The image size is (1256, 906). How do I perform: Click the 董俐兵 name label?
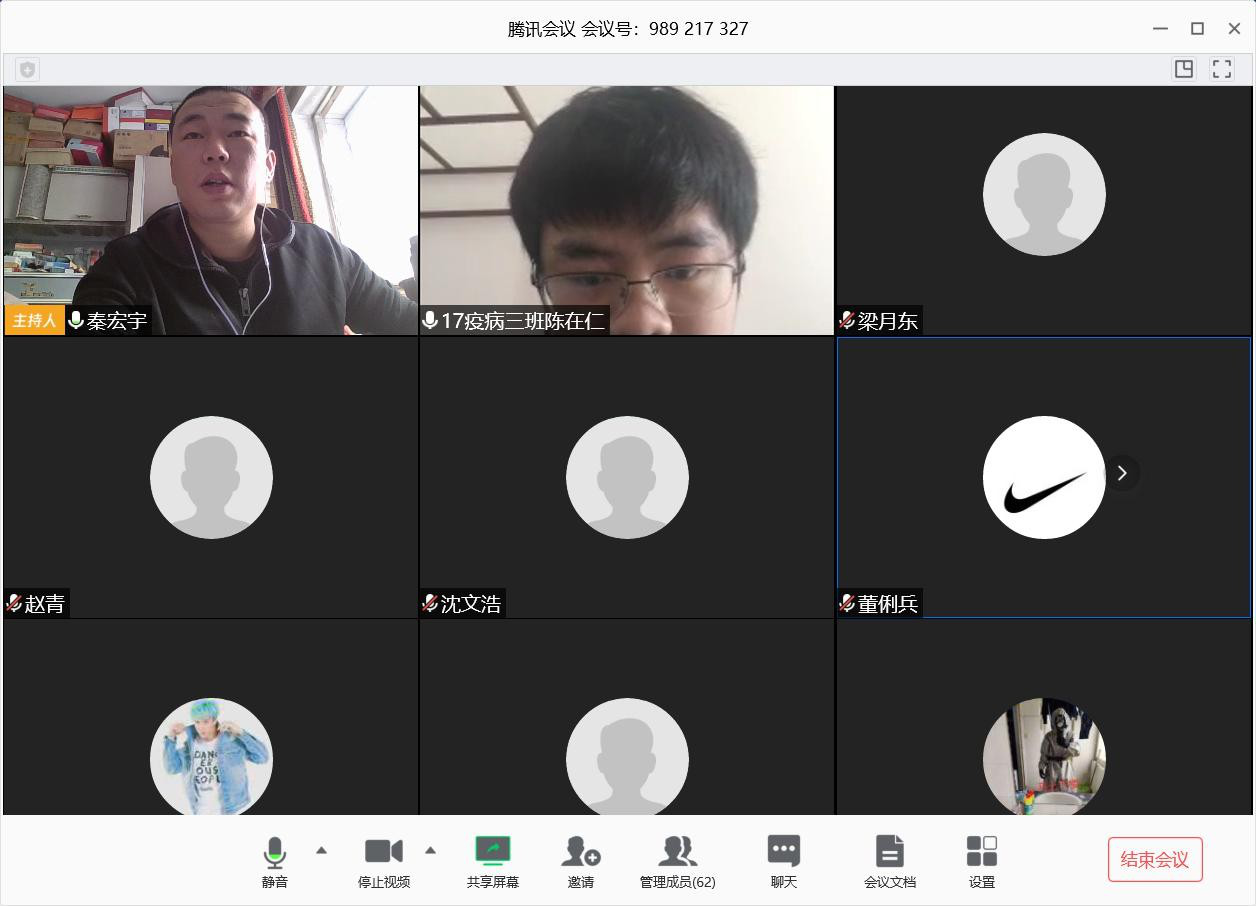pos(888,604)
